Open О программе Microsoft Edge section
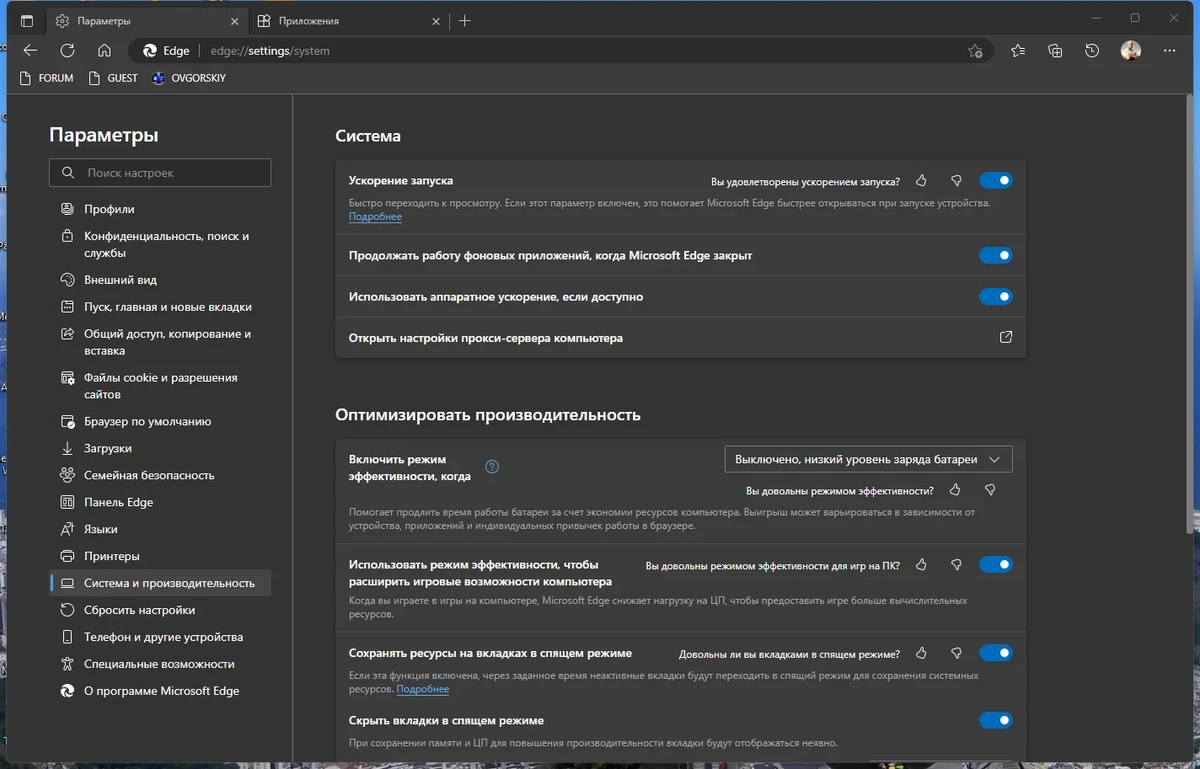The width and height of the screenshot is (1200, 769). click(x=160, y=691)
